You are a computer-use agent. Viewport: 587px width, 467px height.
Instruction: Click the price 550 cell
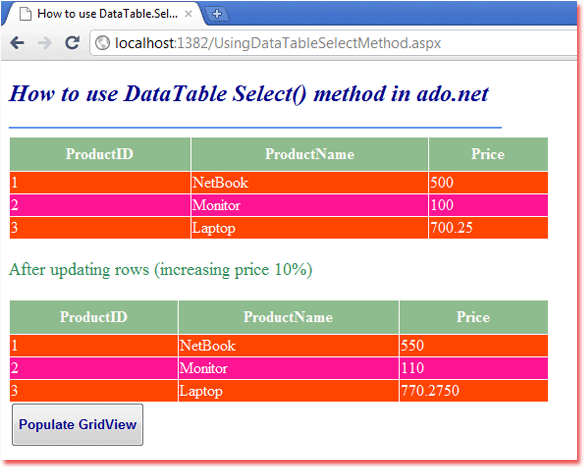click(474, 346)
